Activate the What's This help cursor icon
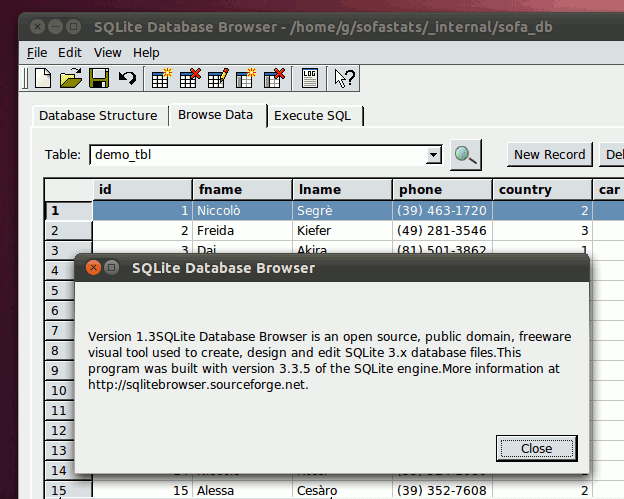 (x=344, y=78)
